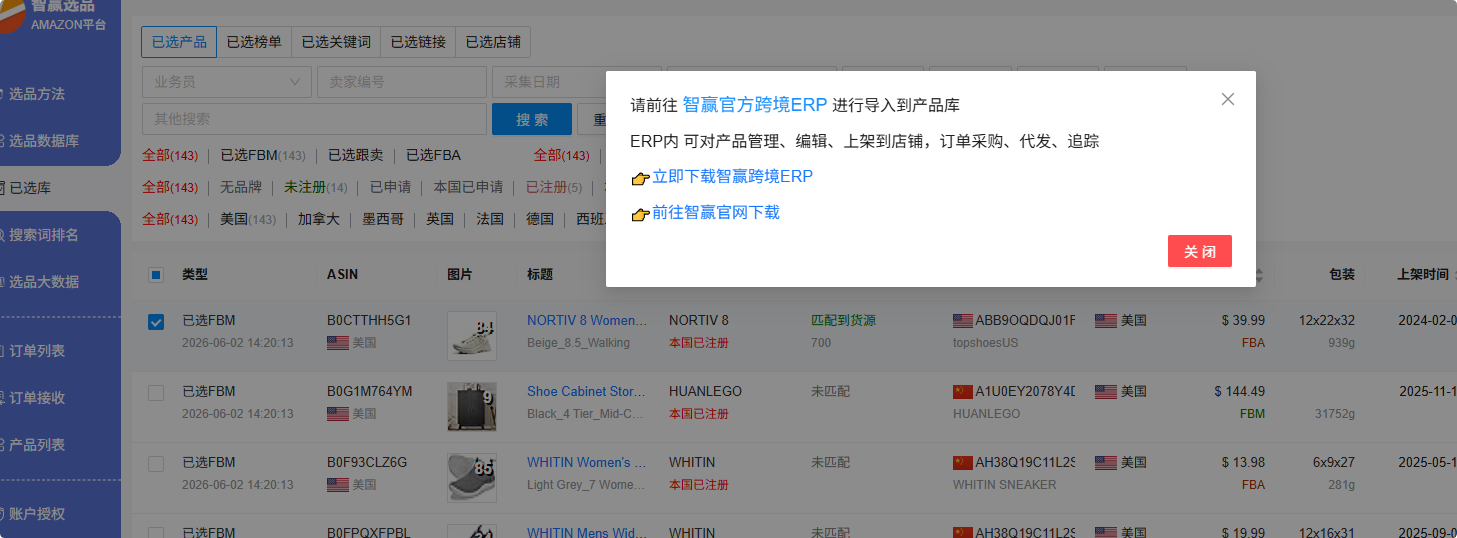Open 立即下载智赢跨境ERP link

click(x=732, y=177)
